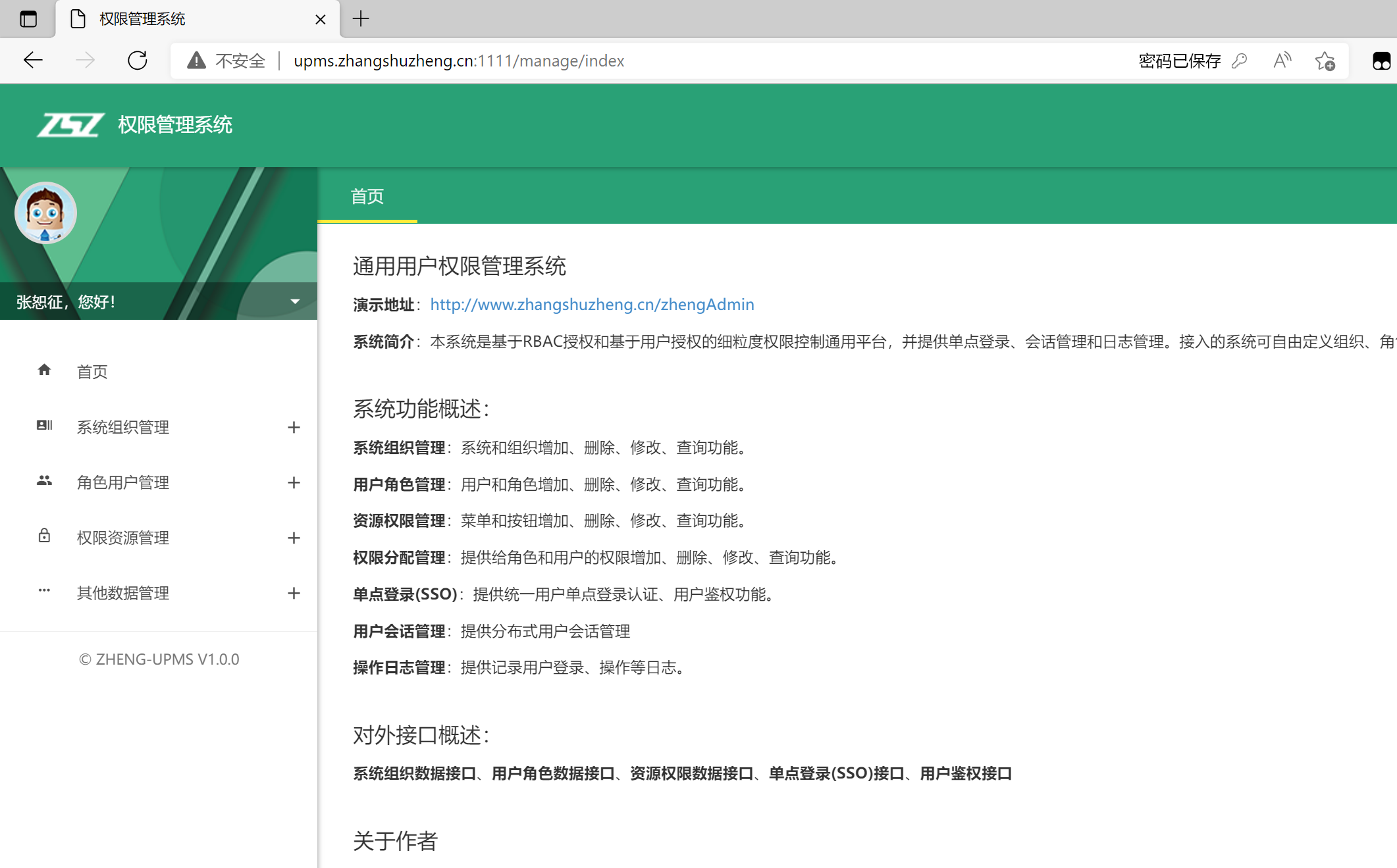Click the 其他数据管理 ellipsis icon
This screenshot has height=868, width=1397.
point(43,592)
